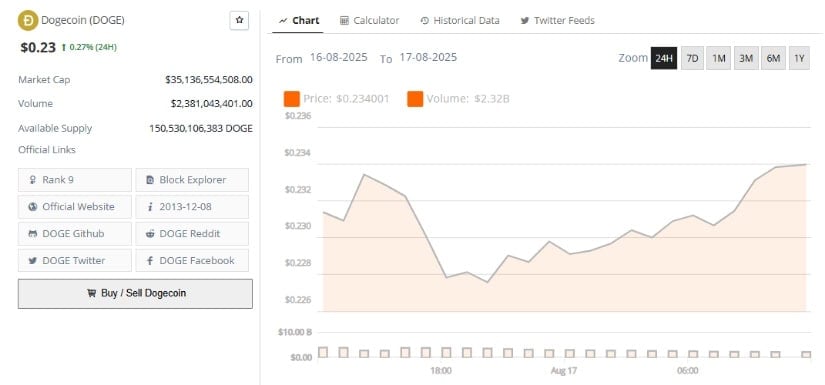Image resolution: width=825 pixels, height=385 pixels.
Task: Toggle the orange Price series swatch
Action: pos(291,98)
